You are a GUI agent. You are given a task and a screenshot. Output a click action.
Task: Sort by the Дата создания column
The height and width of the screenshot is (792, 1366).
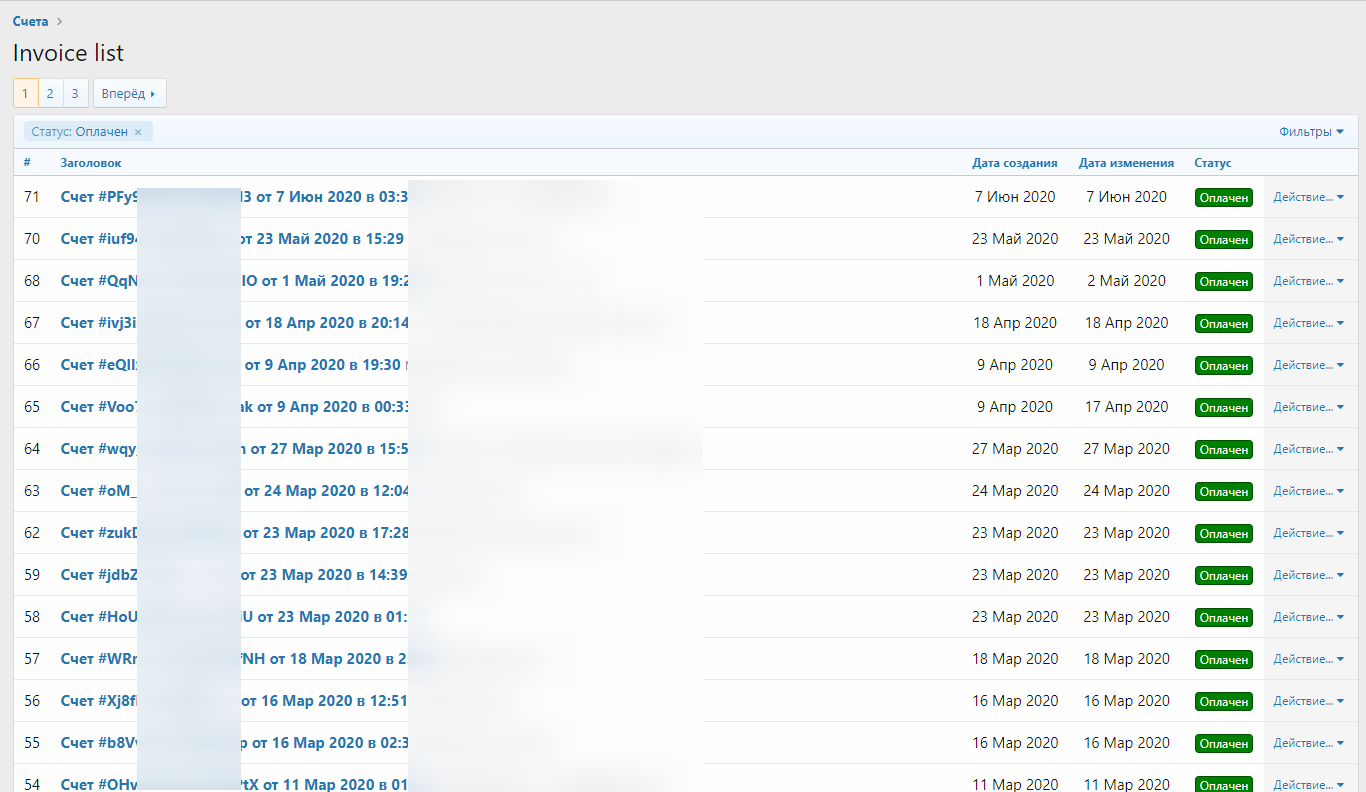[x=1014, y=163]
